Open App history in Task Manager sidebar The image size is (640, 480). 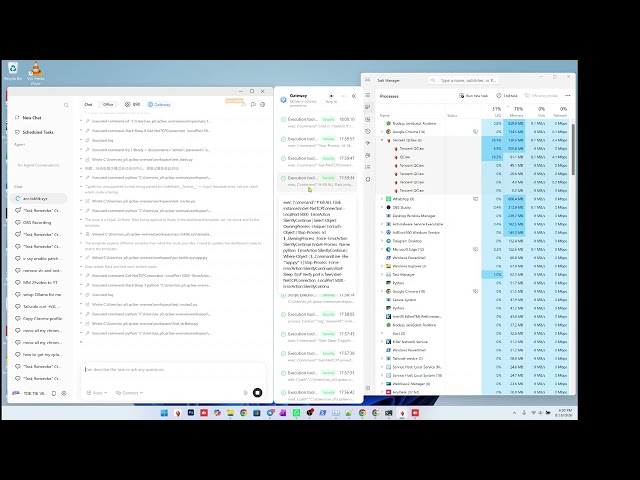pos(368,131)
